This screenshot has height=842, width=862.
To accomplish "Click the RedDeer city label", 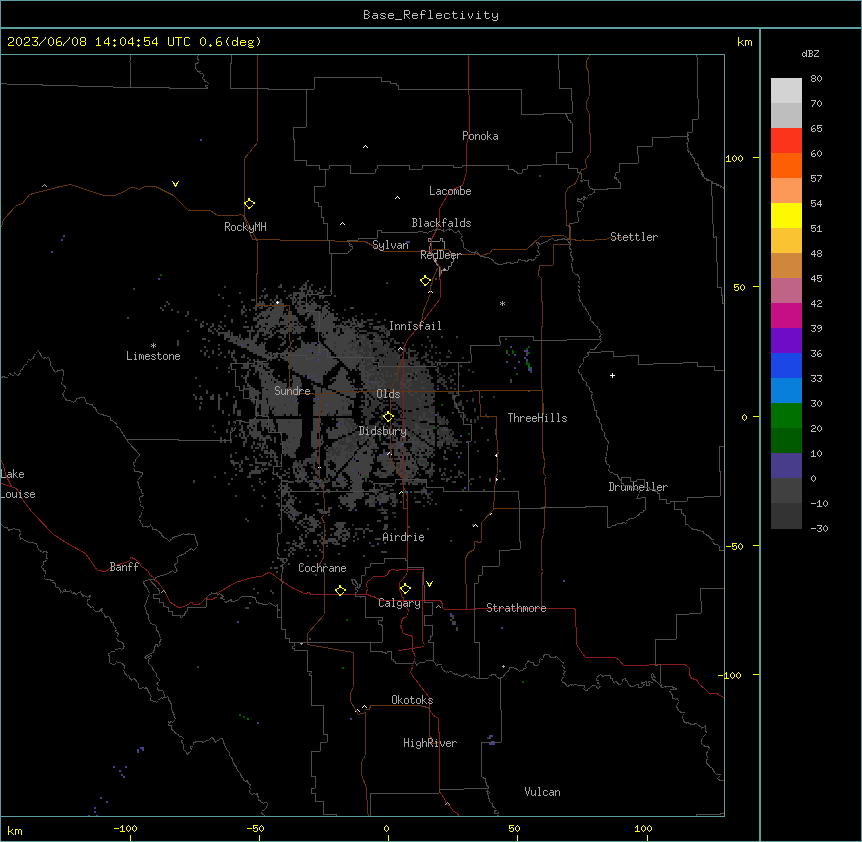I will click(x=440, y=255).
